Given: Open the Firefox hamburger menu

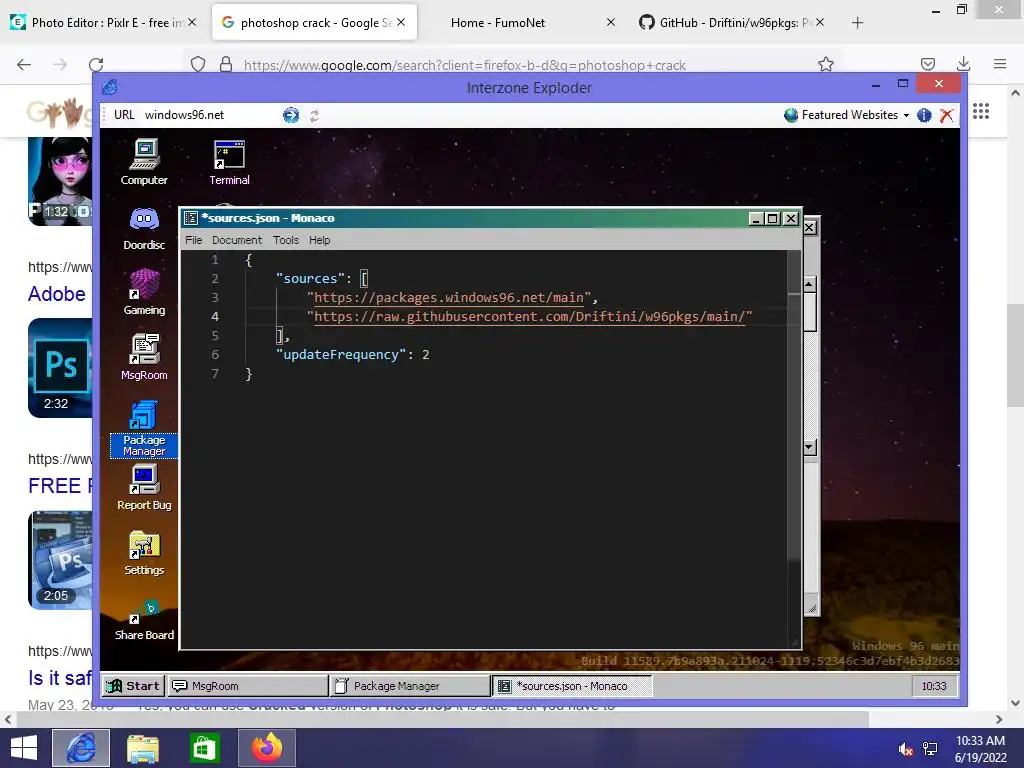Looking at the screenshot, I should coord(1000,64).
